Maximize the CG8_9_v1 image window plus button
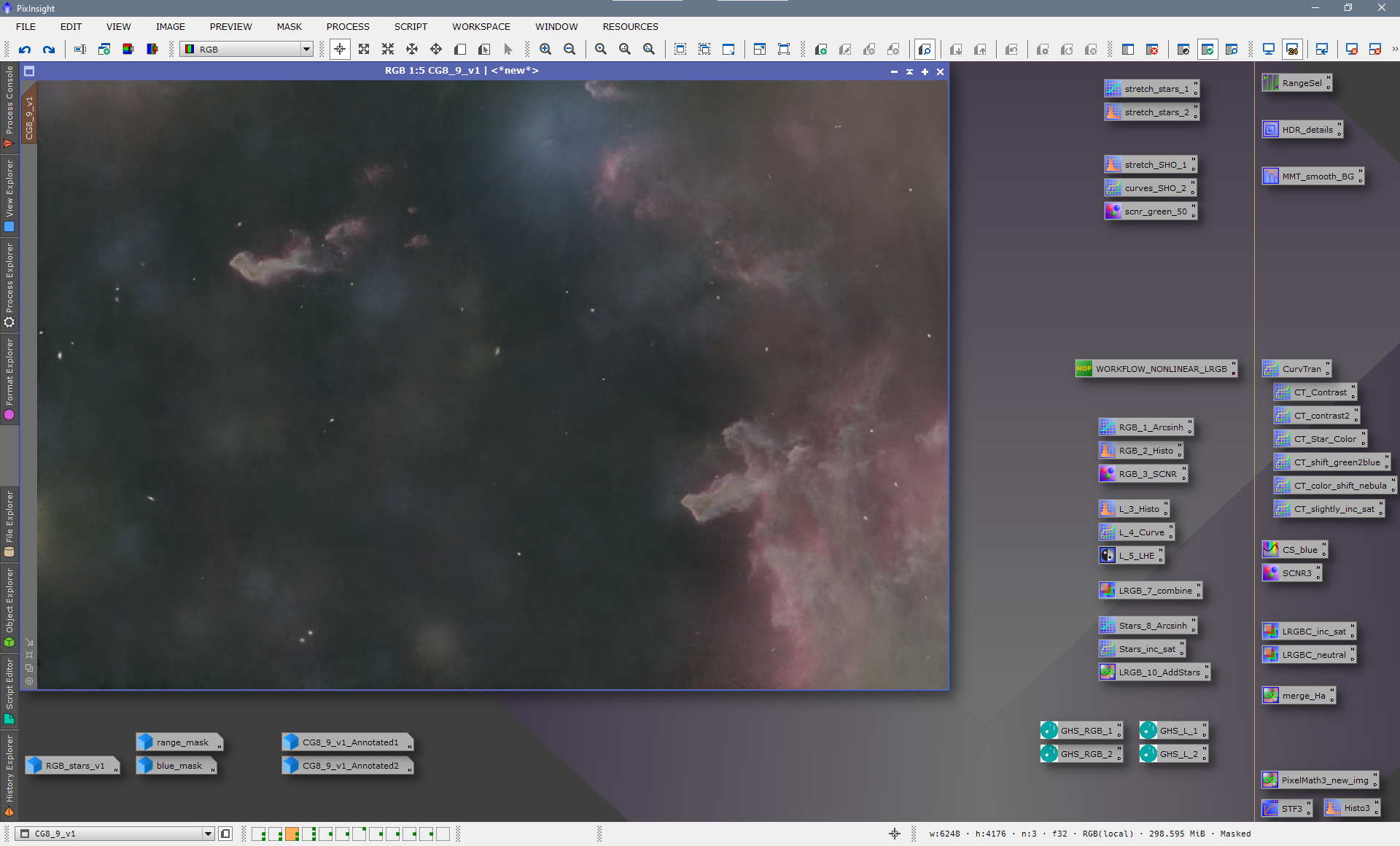Viewport: 1400px width, 846px height. click(x=925, y=71)
